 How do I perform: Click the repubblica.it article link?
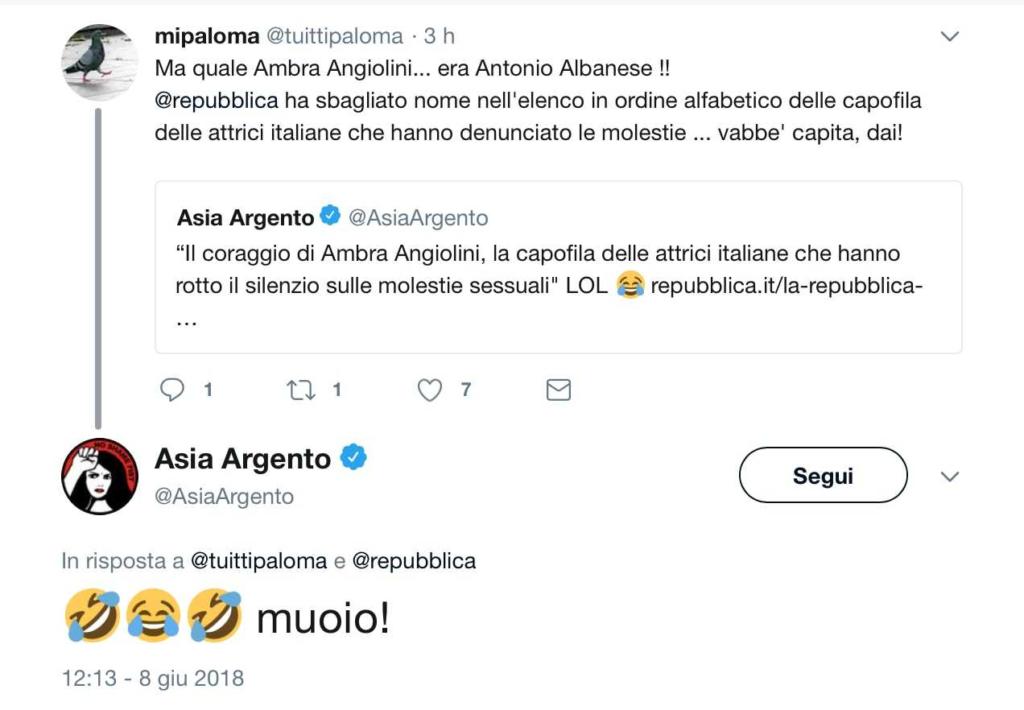(x=785, y=286)
